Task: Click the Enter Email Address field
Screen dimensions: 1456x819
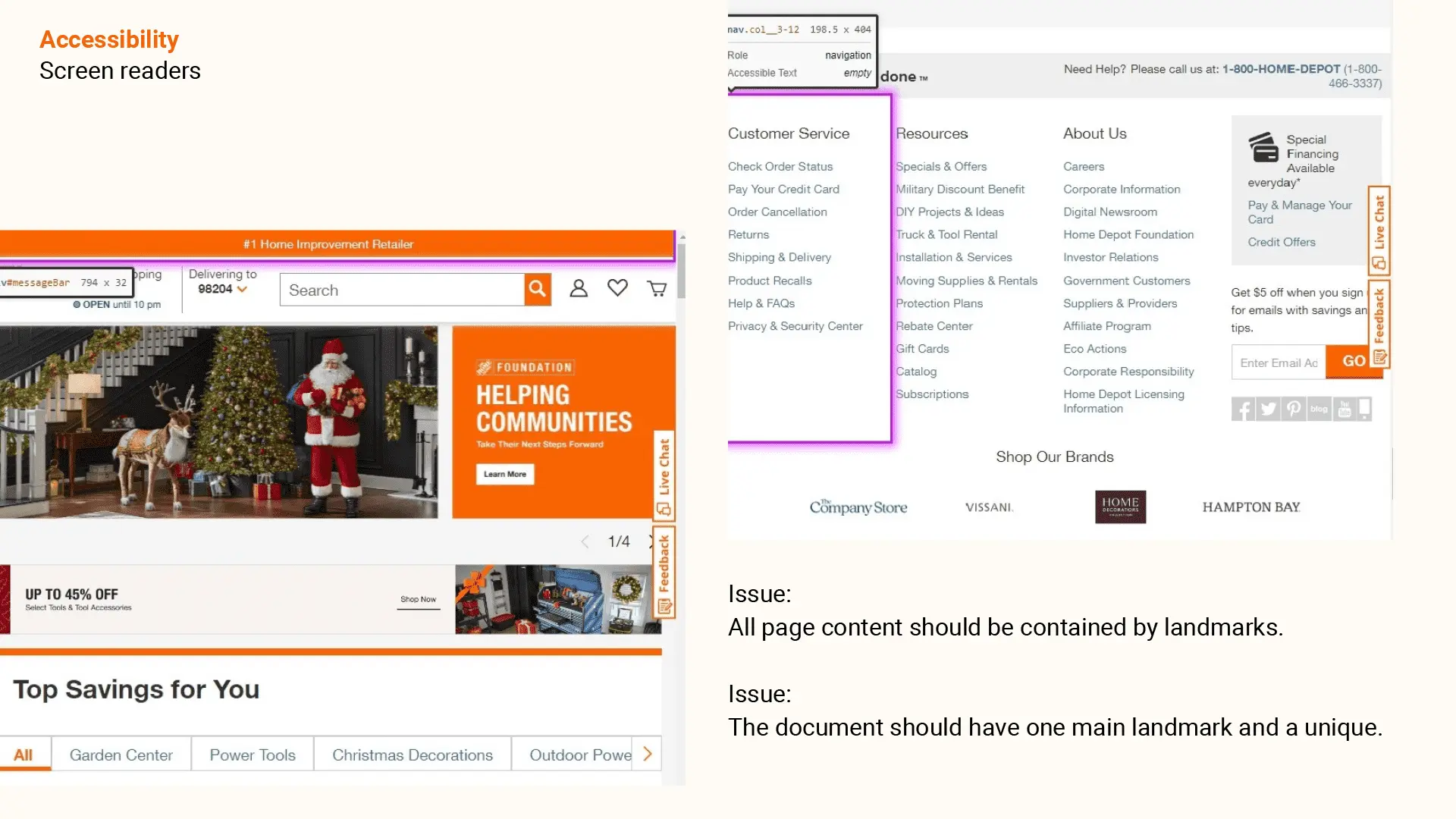Action: 1279,363
